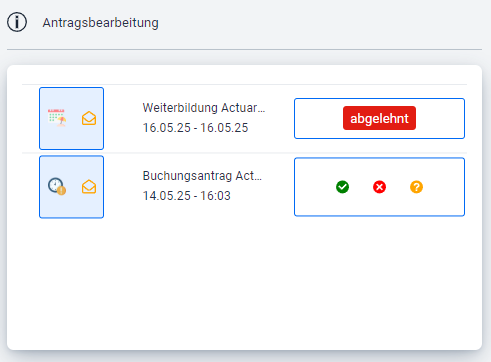
Task: Click empty area of the white request panel
Action: click(x=244, y=283)
